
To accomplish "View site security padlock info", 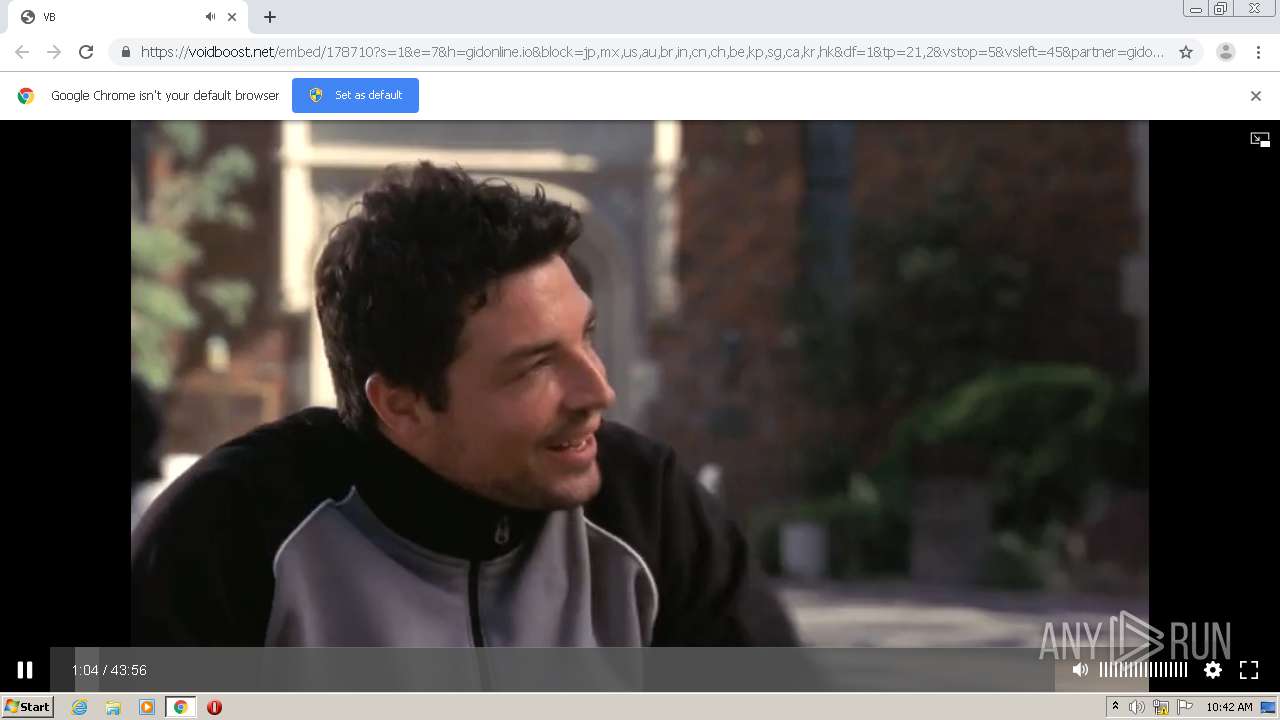I will (126, 52).
